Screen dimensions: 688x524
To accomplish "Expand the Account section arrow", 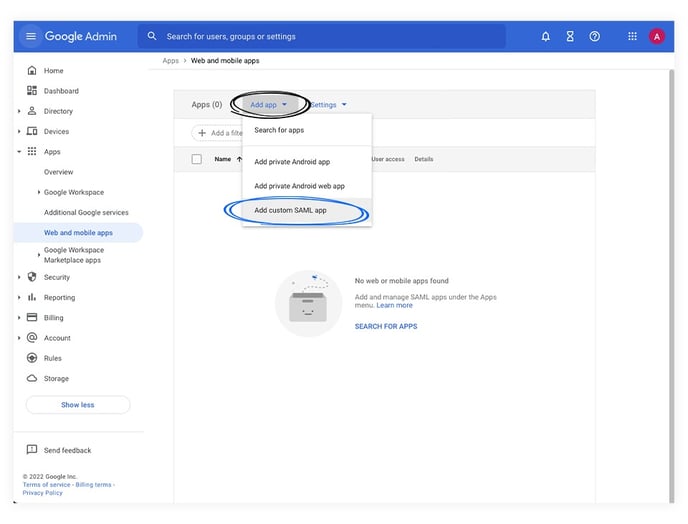I will point(19,337).
